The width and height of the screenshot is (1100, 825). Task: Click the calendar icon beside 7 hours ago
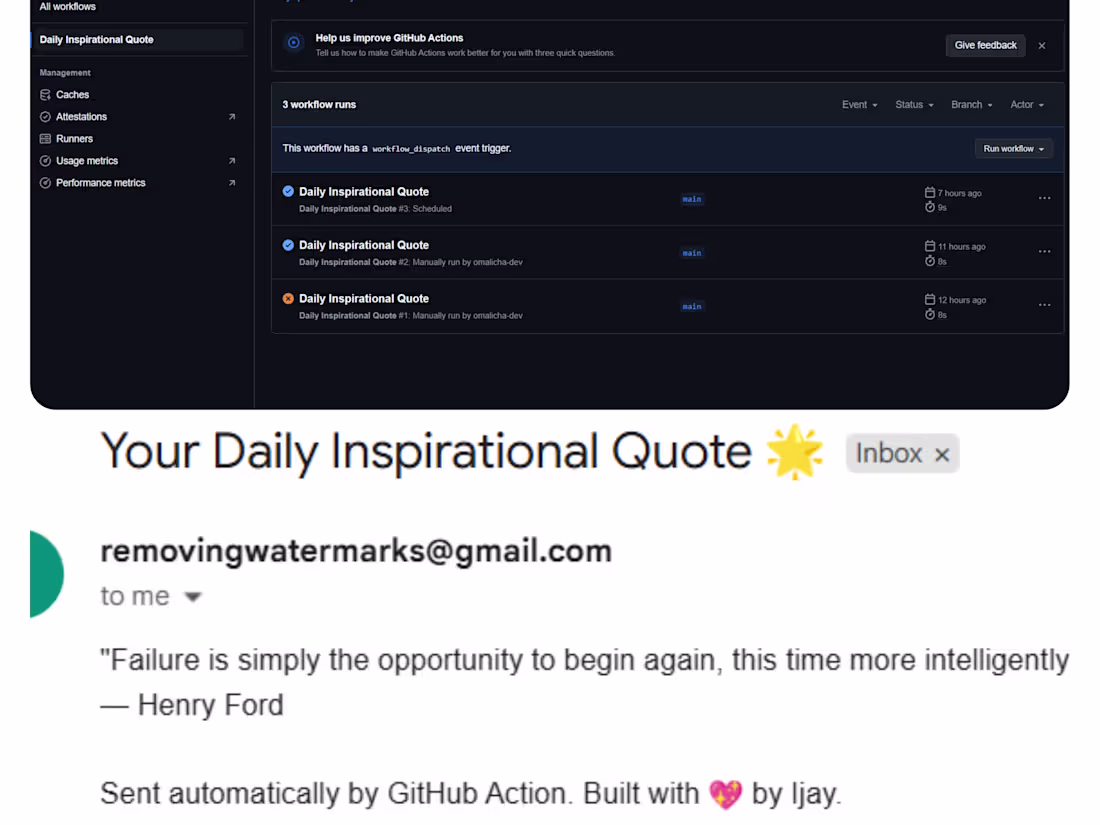[x=930, y=192]
